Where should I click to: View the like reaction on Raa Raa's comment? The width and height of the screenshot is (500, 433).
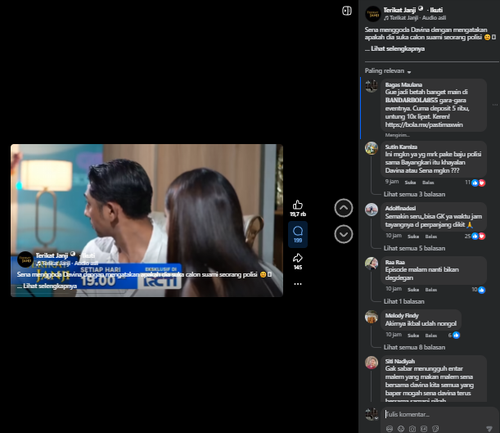click(478, 290)
